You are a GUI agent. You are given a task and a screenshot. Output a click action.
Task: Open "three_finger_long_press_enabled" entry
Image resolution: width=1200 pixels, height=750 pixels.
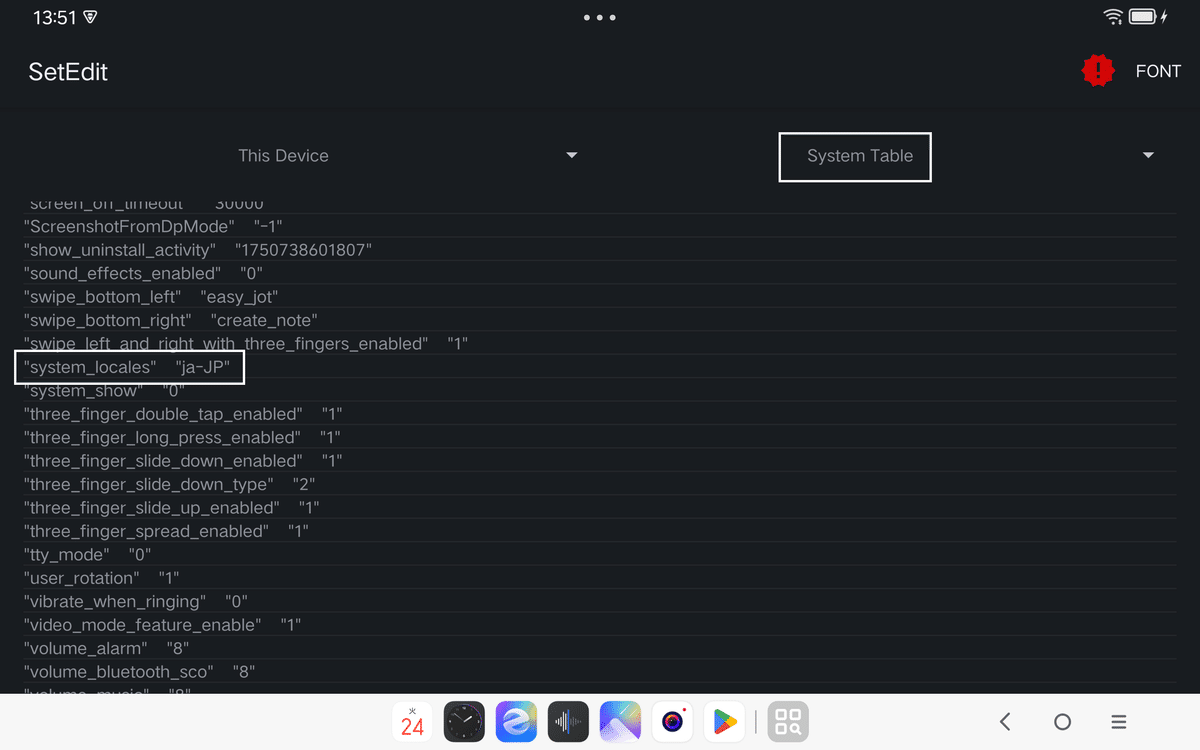pyautogui.click(x=600, y=438)
